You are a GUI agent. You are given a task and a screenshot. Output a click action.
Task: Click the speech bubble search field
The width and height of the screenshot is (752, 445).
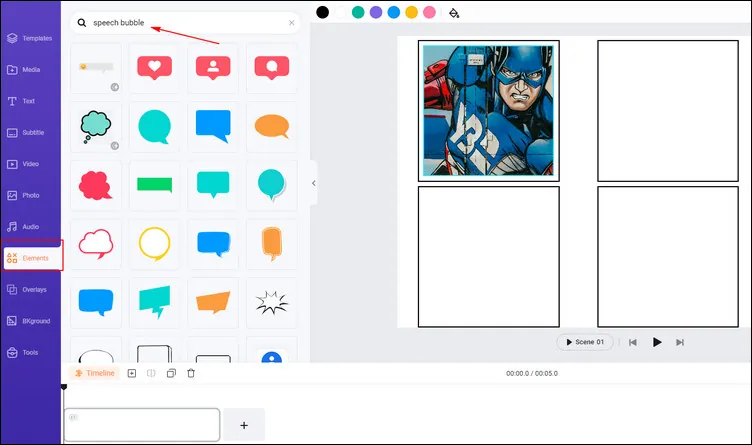(x=185, y=23)
